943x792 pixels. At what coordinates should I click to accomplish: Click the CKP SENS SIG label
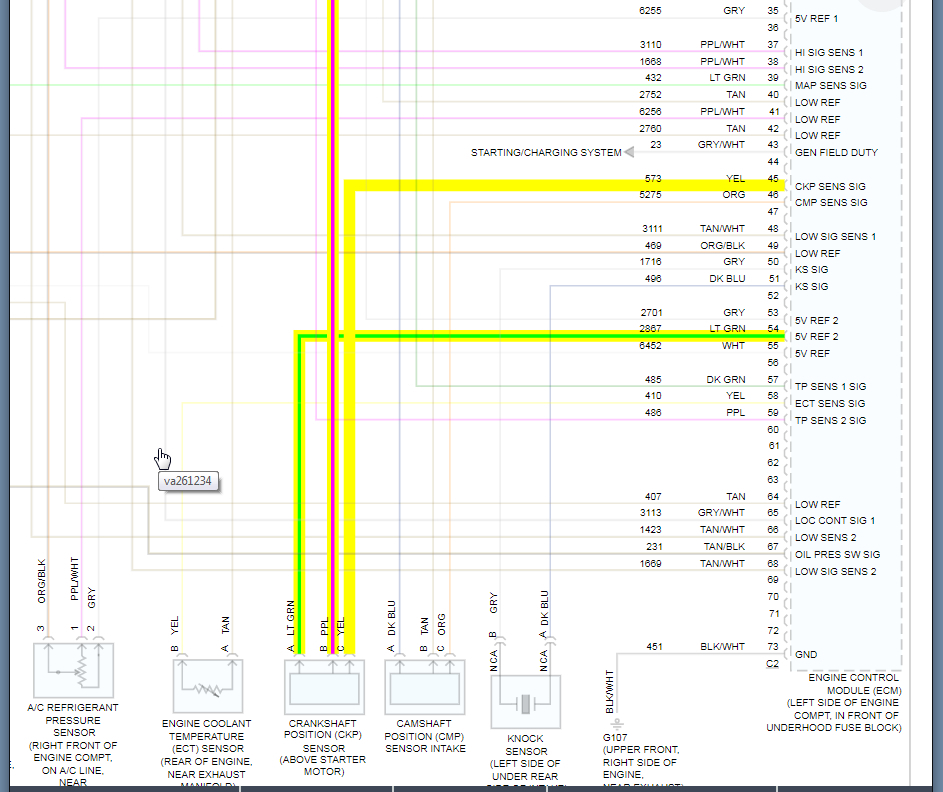pyautogui.click(x=830, y=186)
